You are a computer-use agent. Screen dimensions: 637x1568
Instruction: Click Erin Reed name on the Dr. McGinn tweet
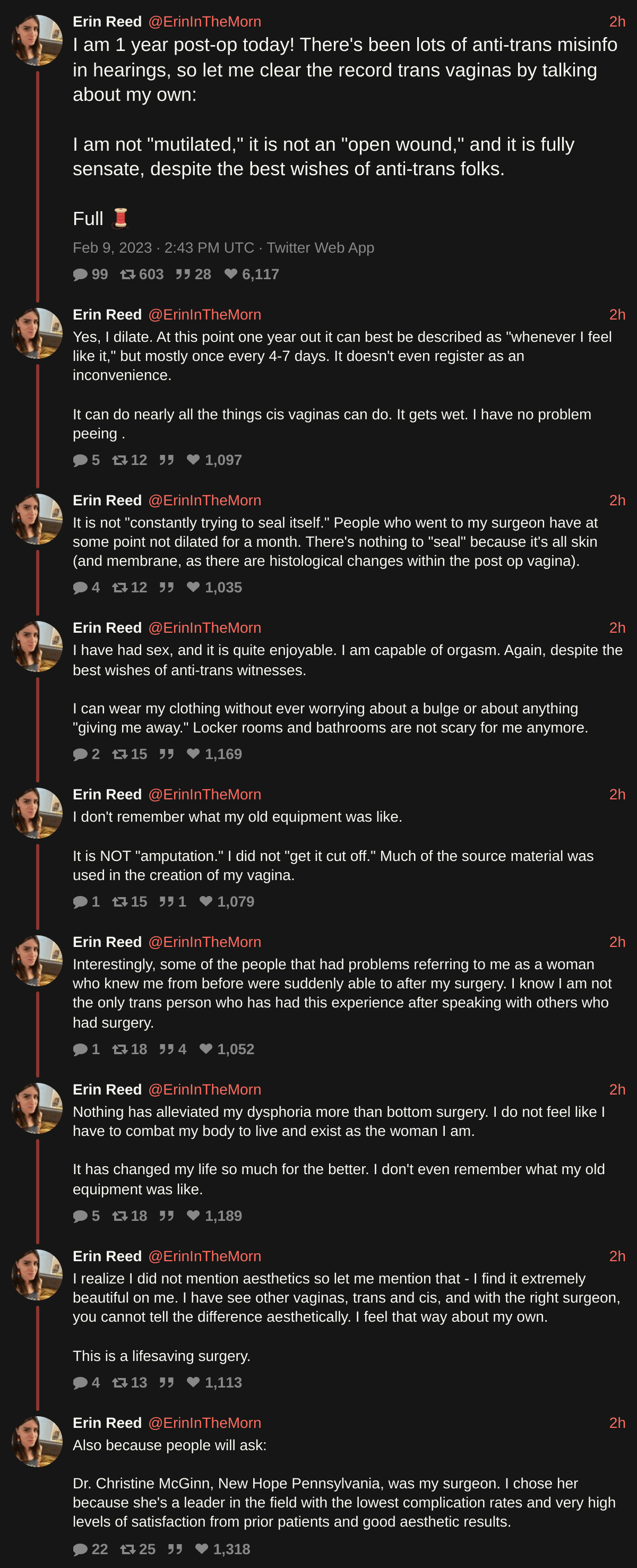(107, 1423)
